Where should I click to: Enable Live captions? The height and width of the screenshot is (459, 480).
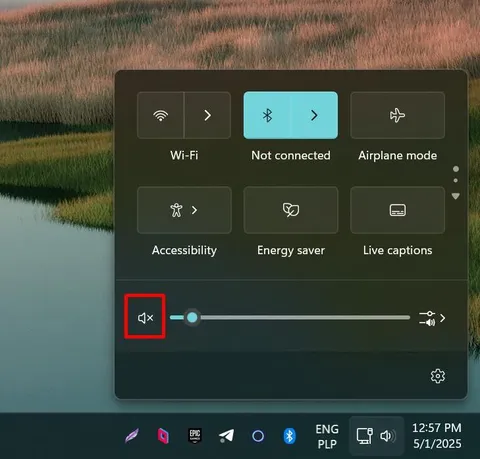click(x=397, y=210)
